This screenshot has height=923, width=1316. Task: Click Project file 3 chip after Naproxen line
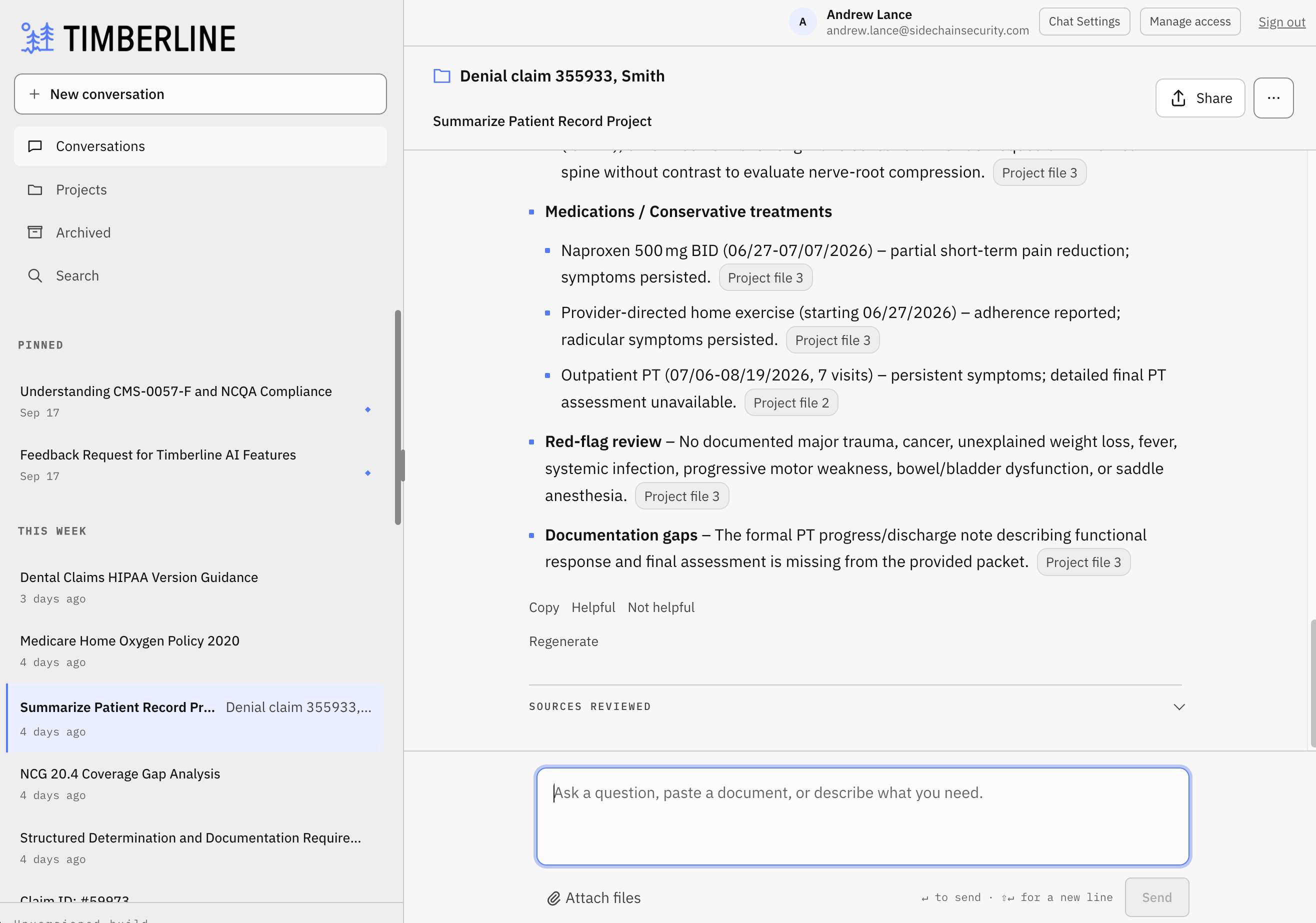(x=765, y=277)
